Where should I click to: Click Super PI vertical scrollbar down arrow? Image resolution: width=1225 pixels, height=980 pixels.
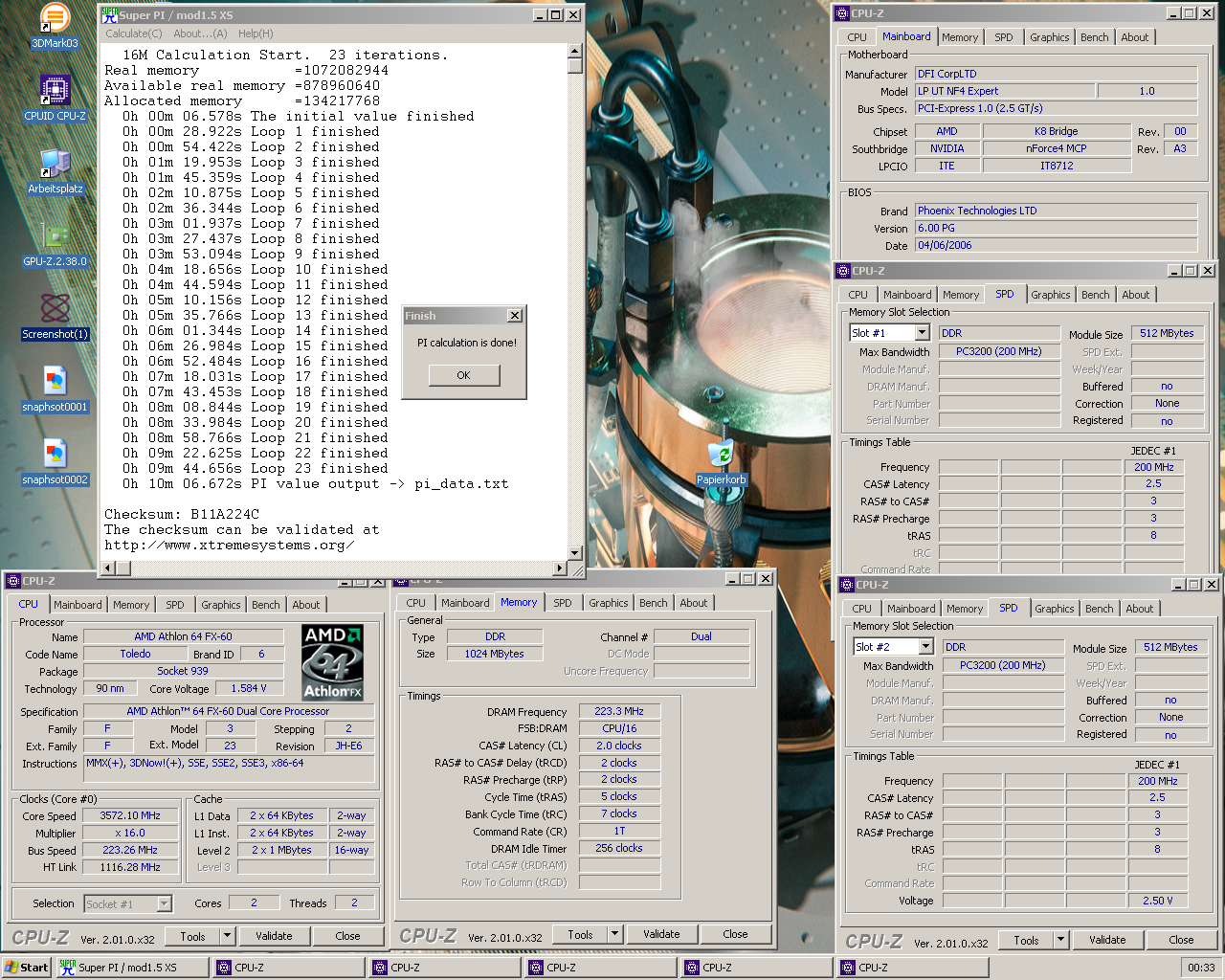(574, 552)
